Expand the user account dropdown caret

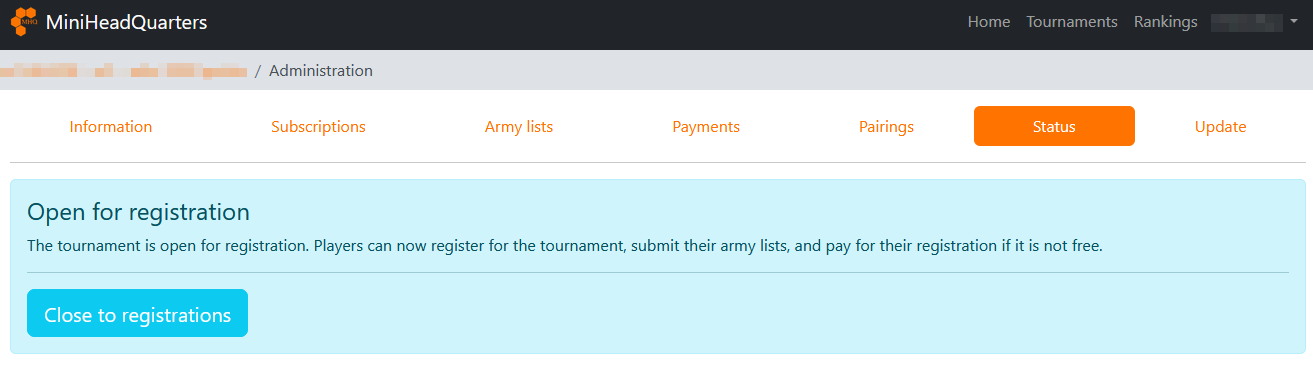tap(1292, 22)
